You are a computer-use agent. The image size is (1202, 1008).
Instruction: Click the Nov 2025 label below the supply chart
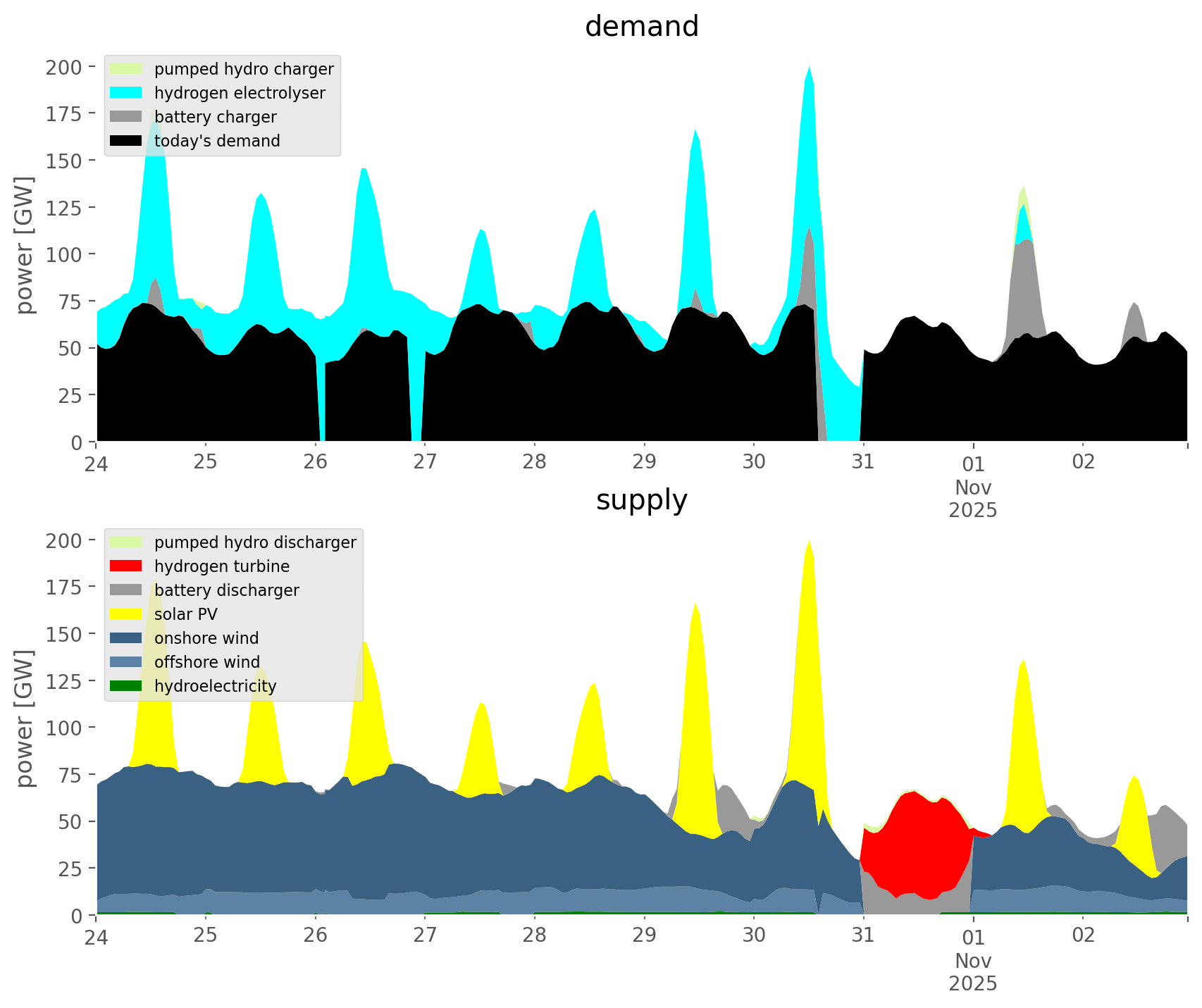point(973,972)
